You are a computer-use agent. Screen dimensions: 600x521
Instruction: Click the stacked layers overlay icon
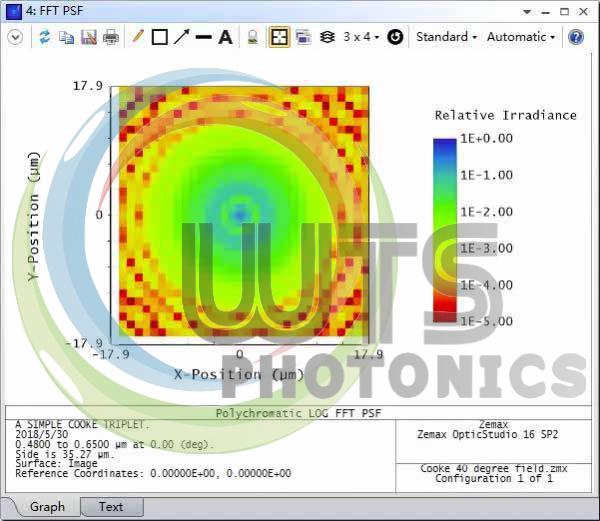tap(327, 37)
